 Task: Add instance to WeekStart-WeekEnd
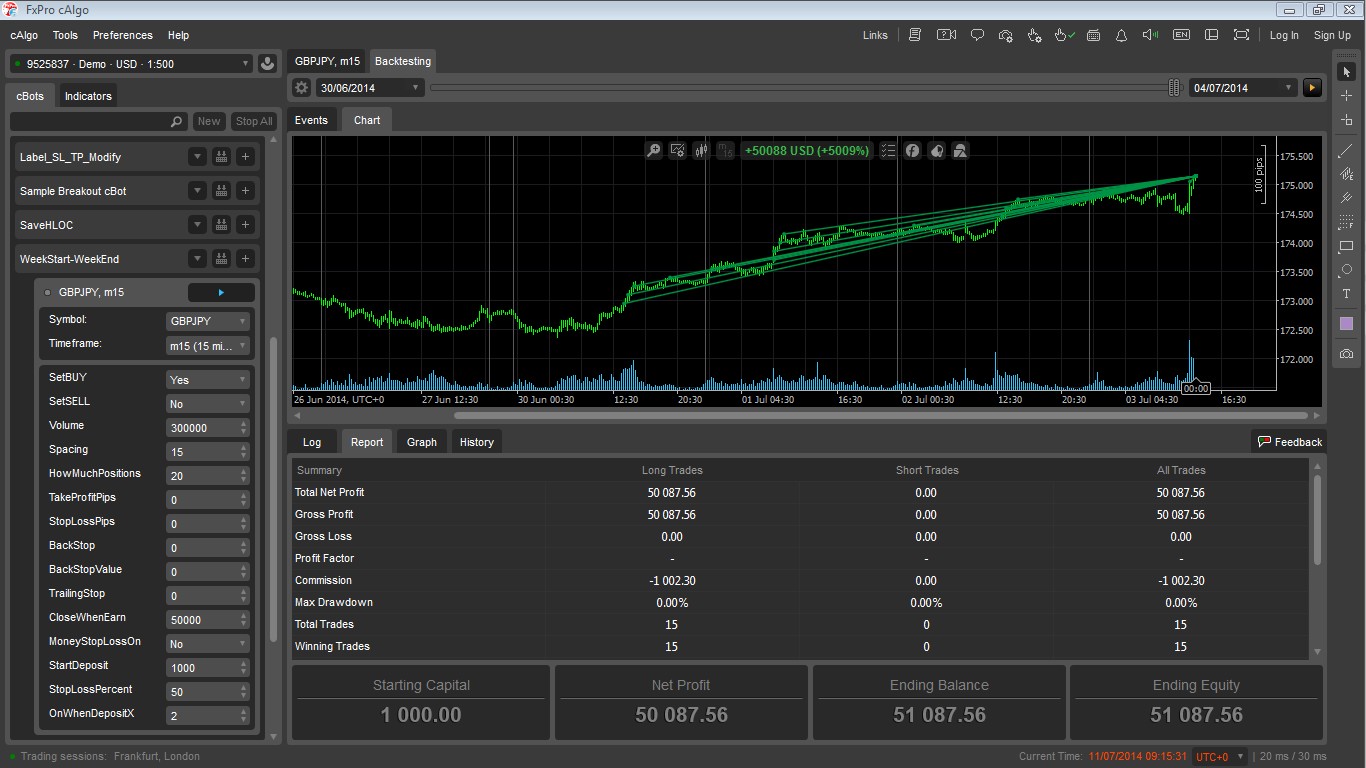[x=246, y=259]
